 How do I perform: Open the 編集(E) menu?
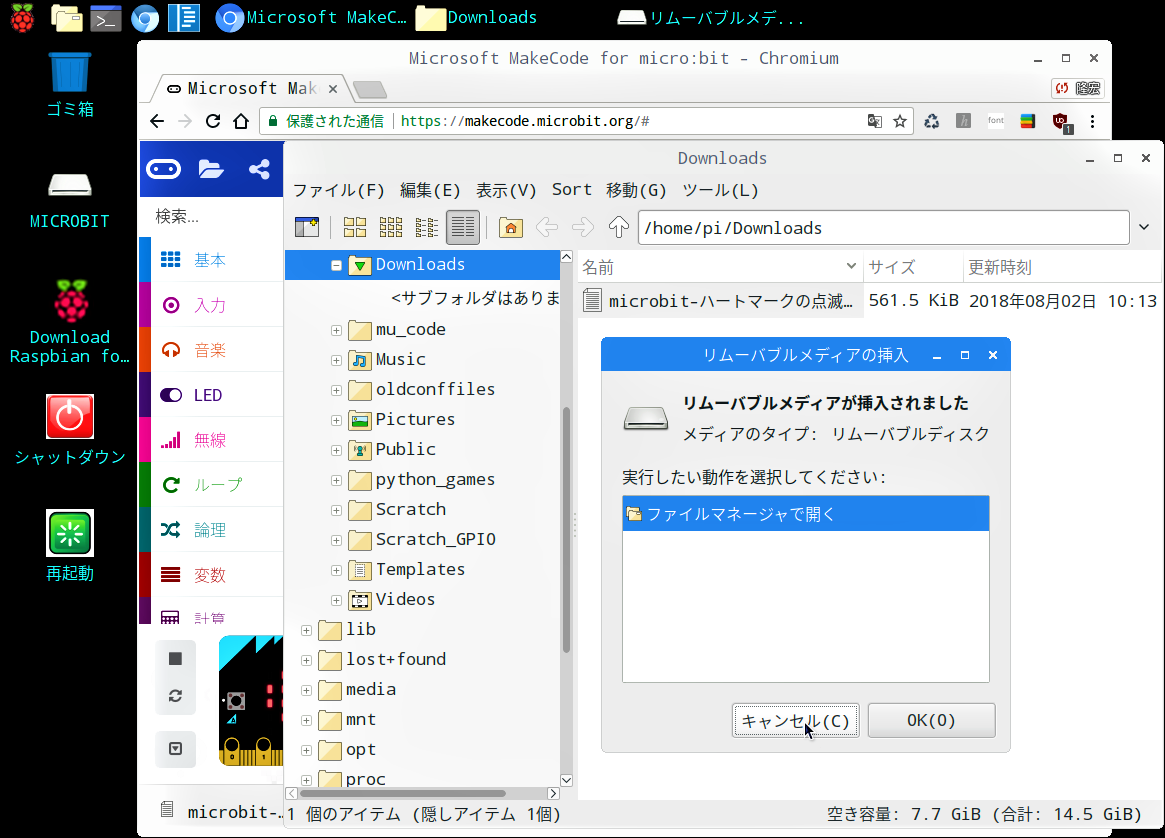(430, 190)
